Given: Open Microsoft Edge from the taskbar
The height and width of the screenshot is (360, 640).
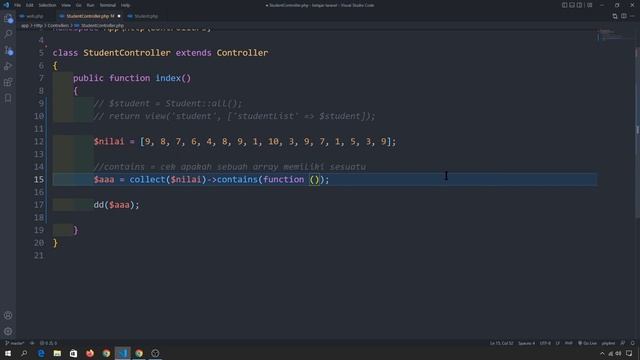Looking at the screenshot, I should (x=41, y=353).
